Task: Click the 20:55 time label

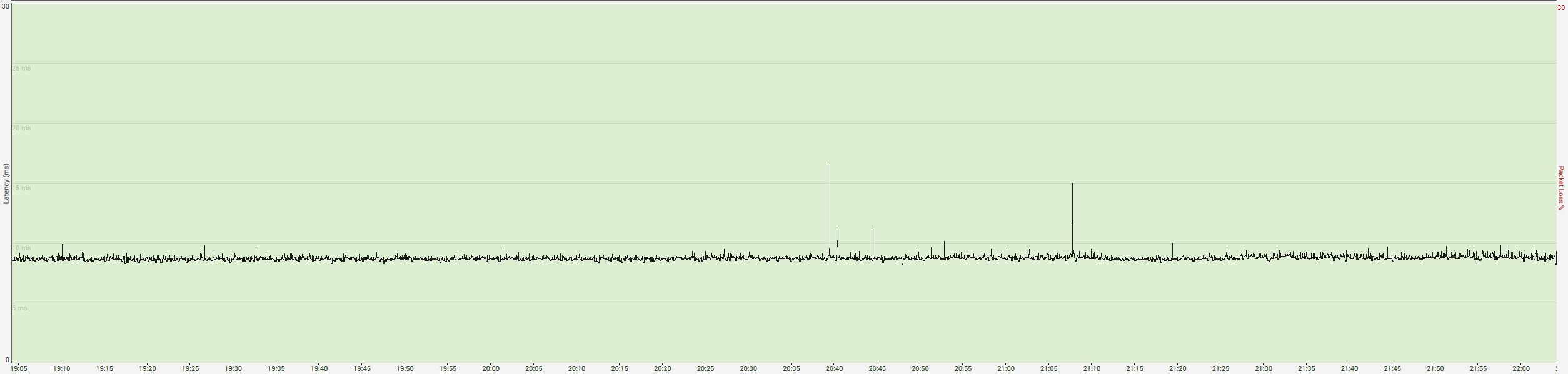Action: (963, 368)
